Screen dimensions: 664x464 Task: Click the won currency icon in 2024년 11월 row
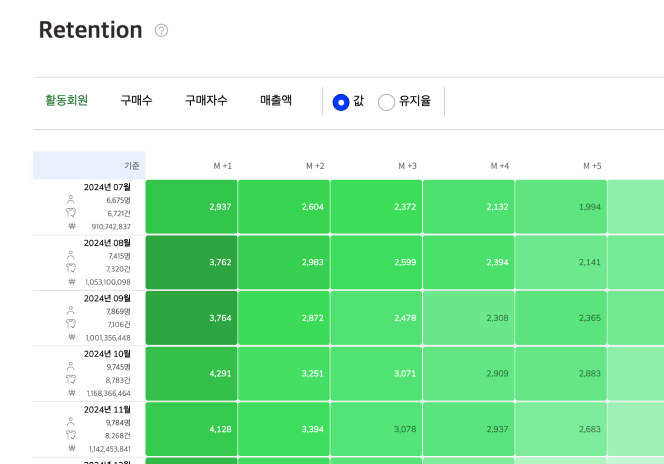click(x=71, y=449)
